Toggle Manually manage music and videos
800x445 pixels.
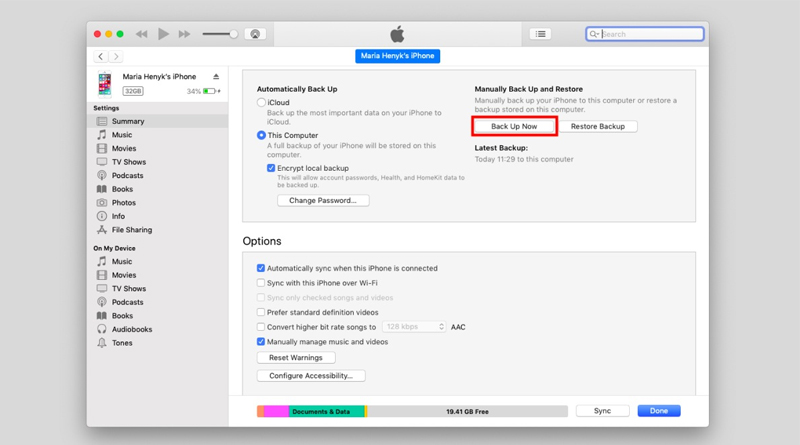pos(261,342)
